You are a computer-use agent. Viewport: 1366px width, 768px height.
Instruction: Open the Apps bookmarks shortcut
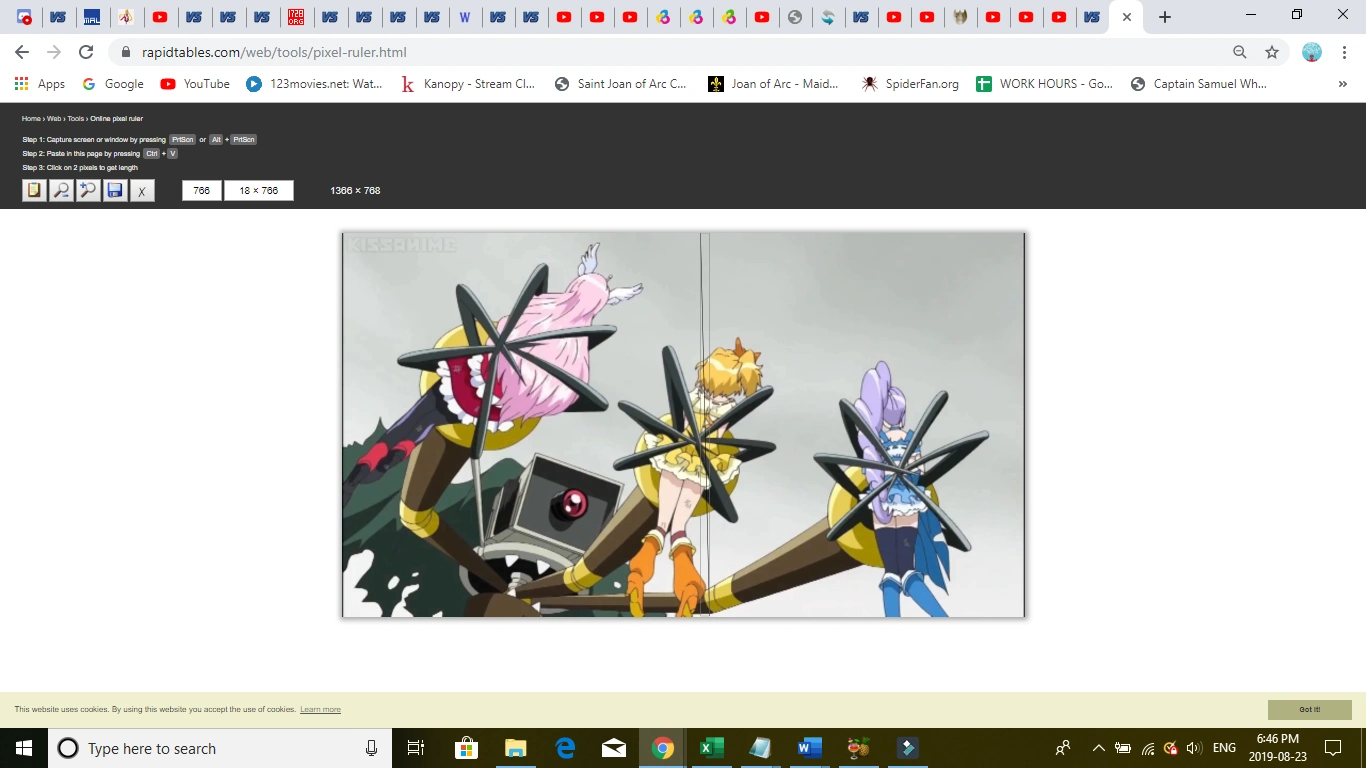40,84
